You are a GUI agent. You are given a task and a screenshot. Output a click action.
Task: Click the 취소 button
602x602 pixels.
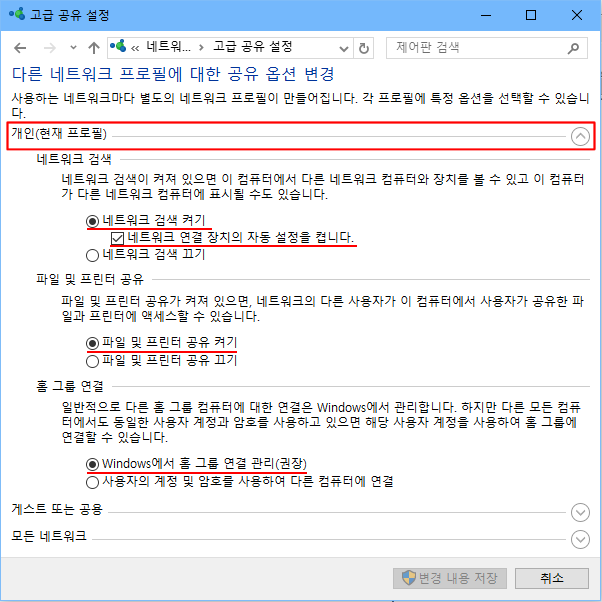552,578
